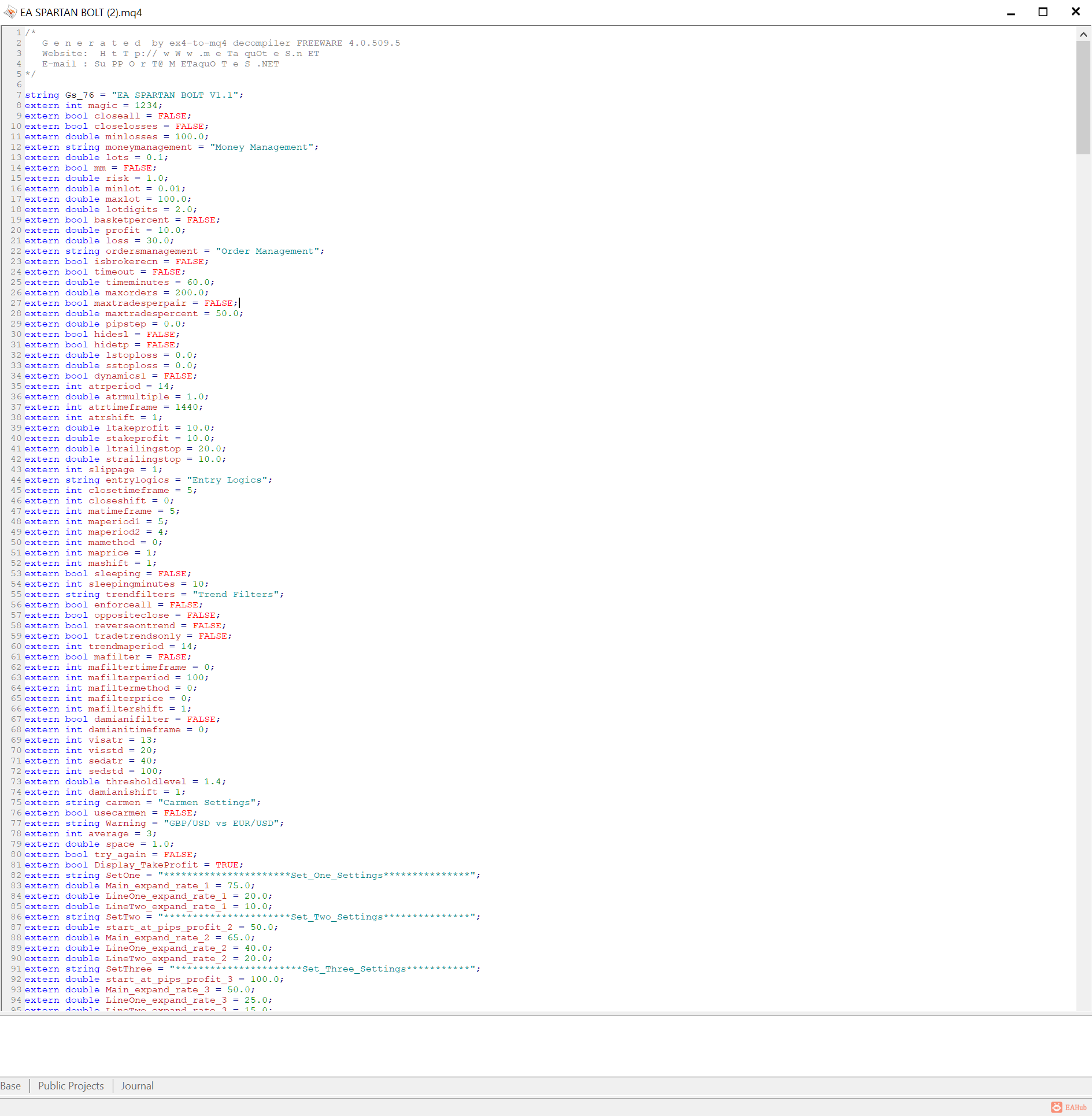Click the "GBP/USD vs EUR/USD" string
Image resolution: width=1092 pixels, height=1116 pixels.
coord(221,824)
